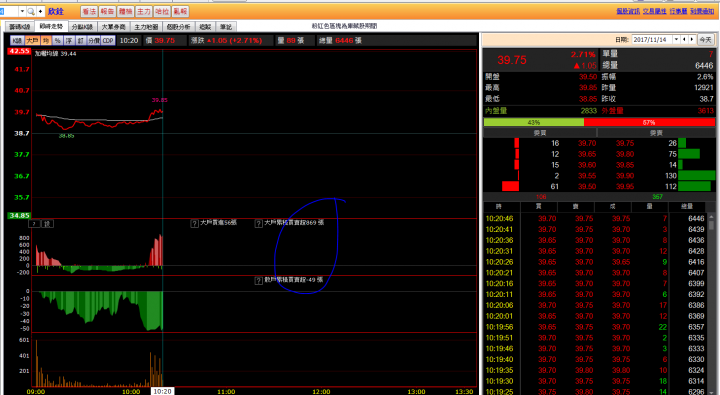
Task: Click the 10:20 time marker on chart axis
Action: click(x=162, y=391)
